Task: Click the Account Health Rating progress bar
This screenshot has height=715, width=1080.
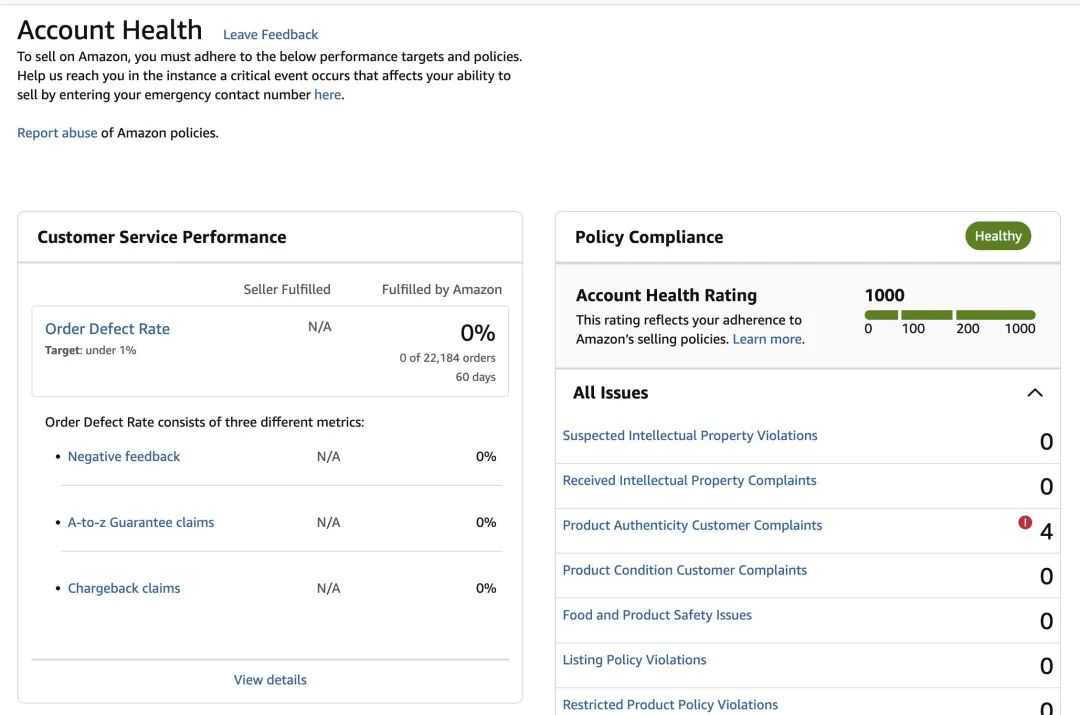Action: pyautogui.click(x=950, y=315)
